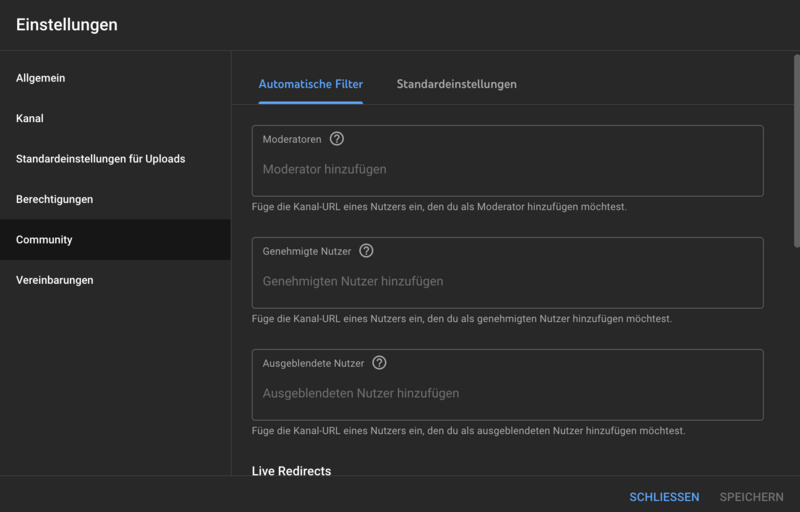Click the Ausgeblendeten Nutzer hinzufügen field
Image resolution: width=800 pixels, height=512 pixels.
[x=507, y=394]
